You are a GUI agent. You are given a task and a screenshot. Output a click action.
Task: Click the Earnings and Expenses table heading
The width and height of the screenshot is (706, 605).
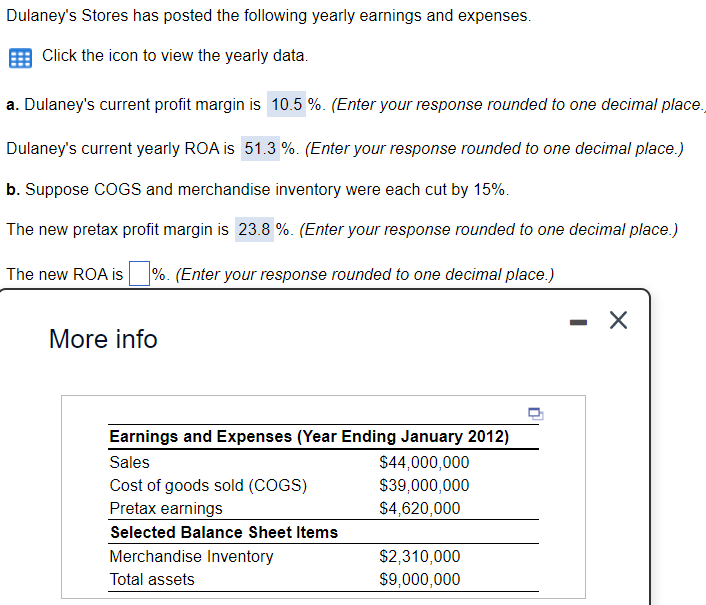[x=309, y=437]
